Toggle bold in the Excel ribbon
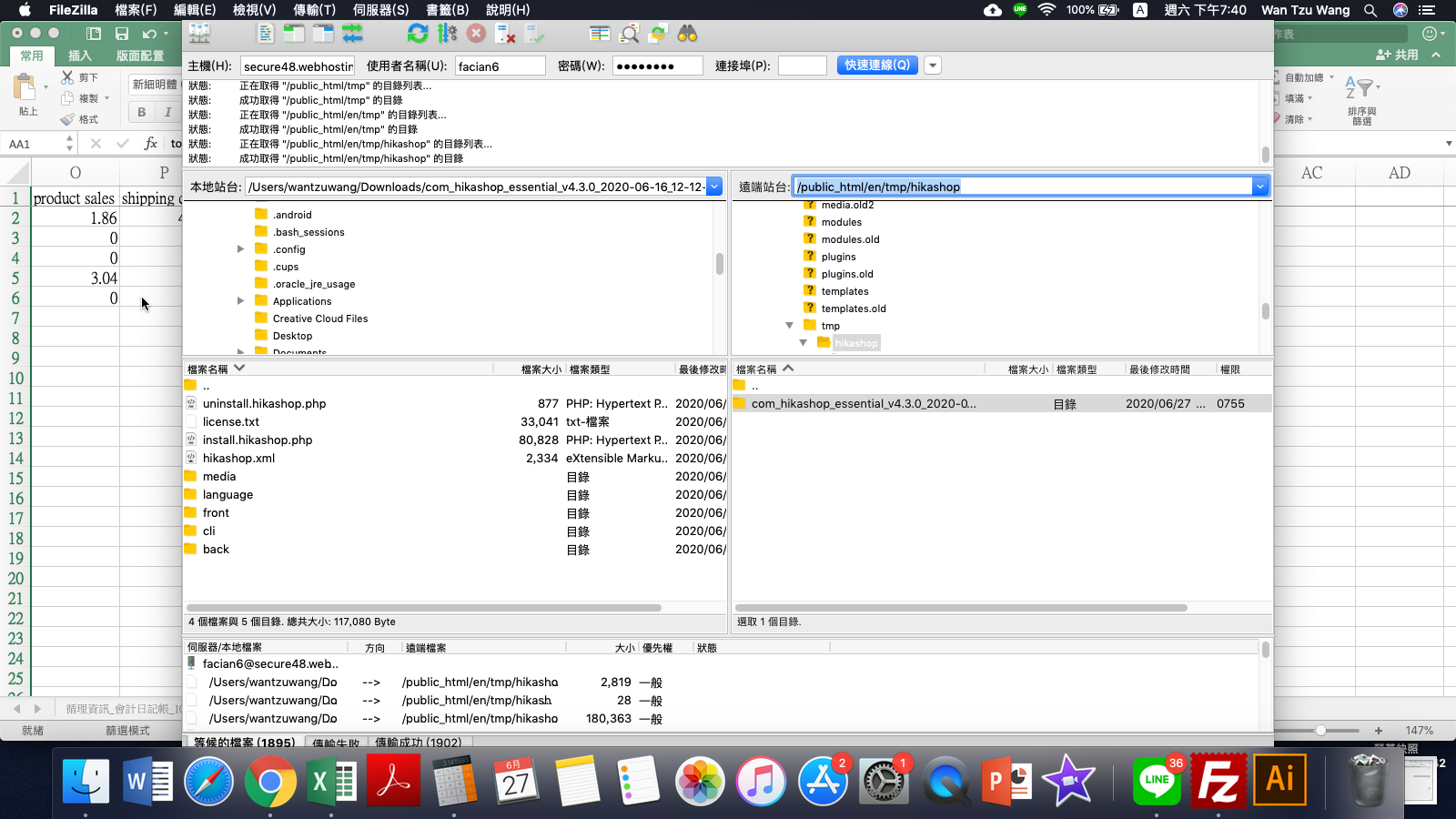 141,112
